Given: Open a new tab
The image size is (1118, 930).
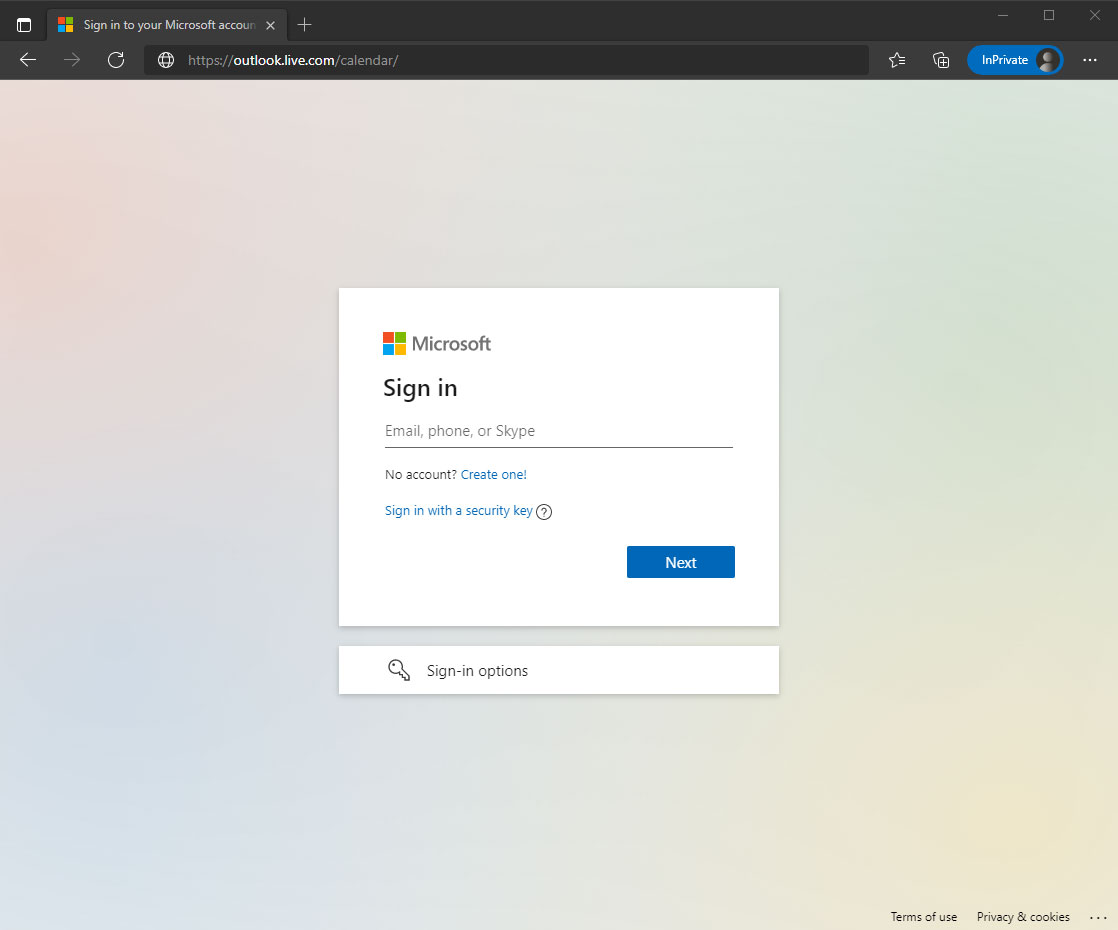Looking at the screenshot, I should point(304,25).
